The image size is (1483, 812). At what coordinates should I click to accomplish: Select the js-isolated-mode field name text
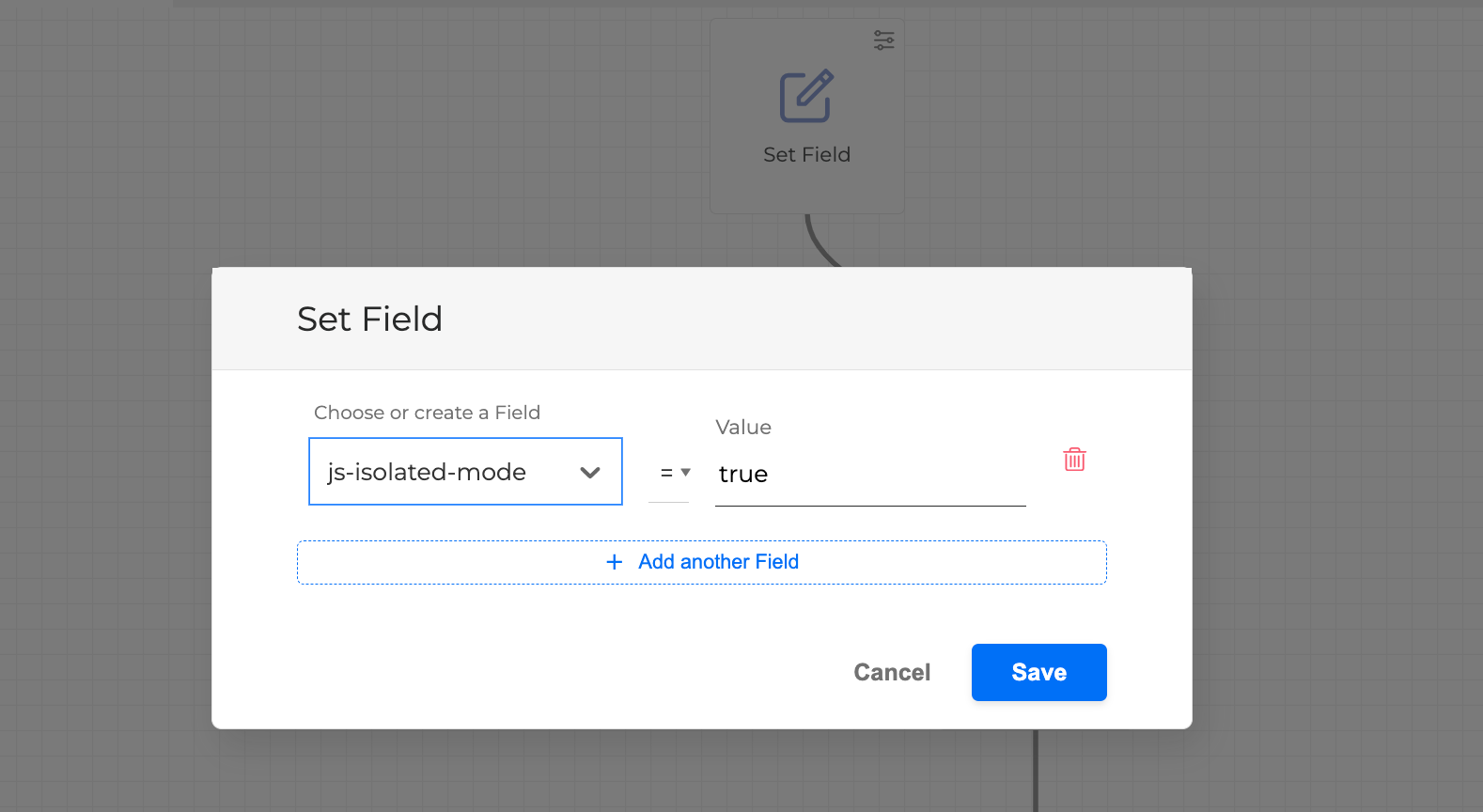(427, 473)
